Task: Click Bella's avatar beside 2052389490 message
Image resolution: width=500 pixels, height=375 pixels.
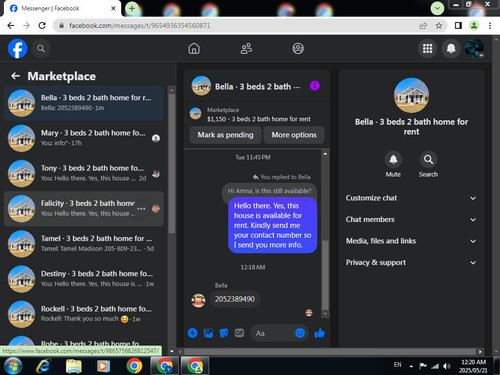Action: [198, 300]
